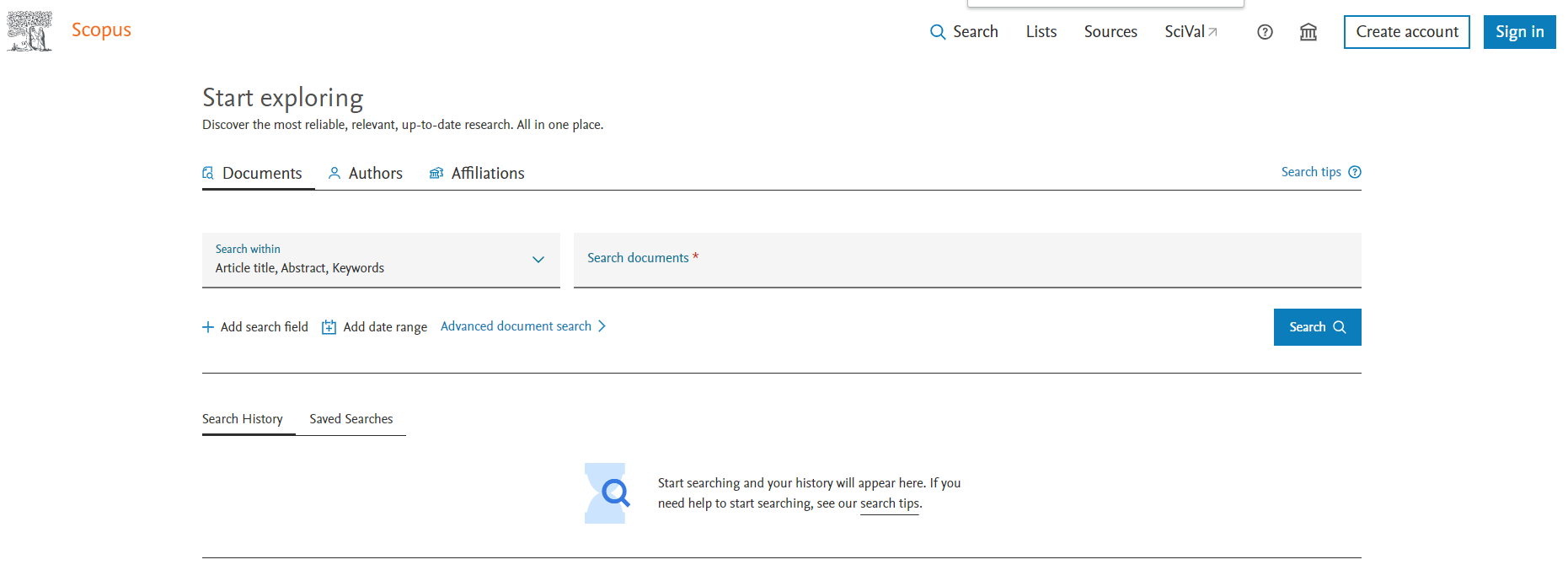The image size is (1568, 581).
Task: Click the magnifier icon beside Search in navbar
Action: pyautogui.click(x=938, y=32)
